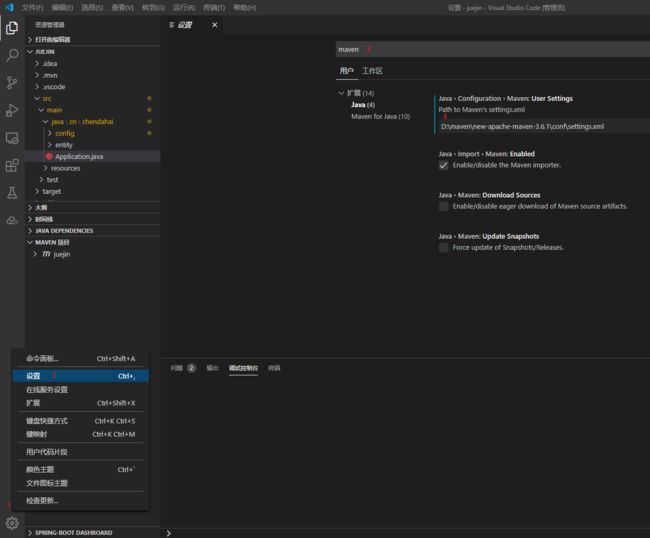Screen dimensions: 650x538
Task: Open the Remote Explorer icon
Action: (x=12, y=138)
